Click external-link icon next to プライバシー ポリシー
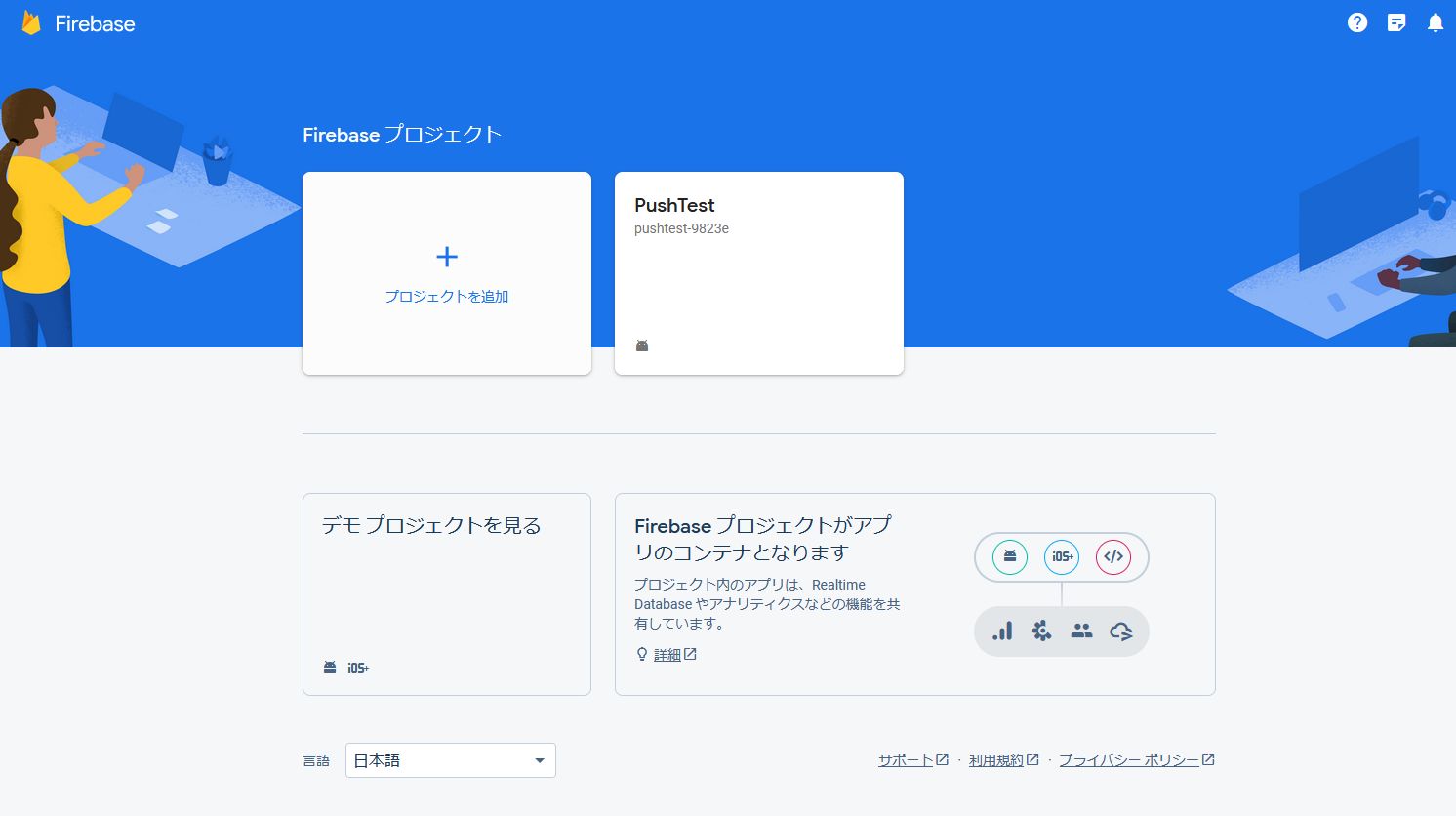Image resolution: width=1456 pixels, height=816 pixels. pyautogui.click(x=1208, y=759)
